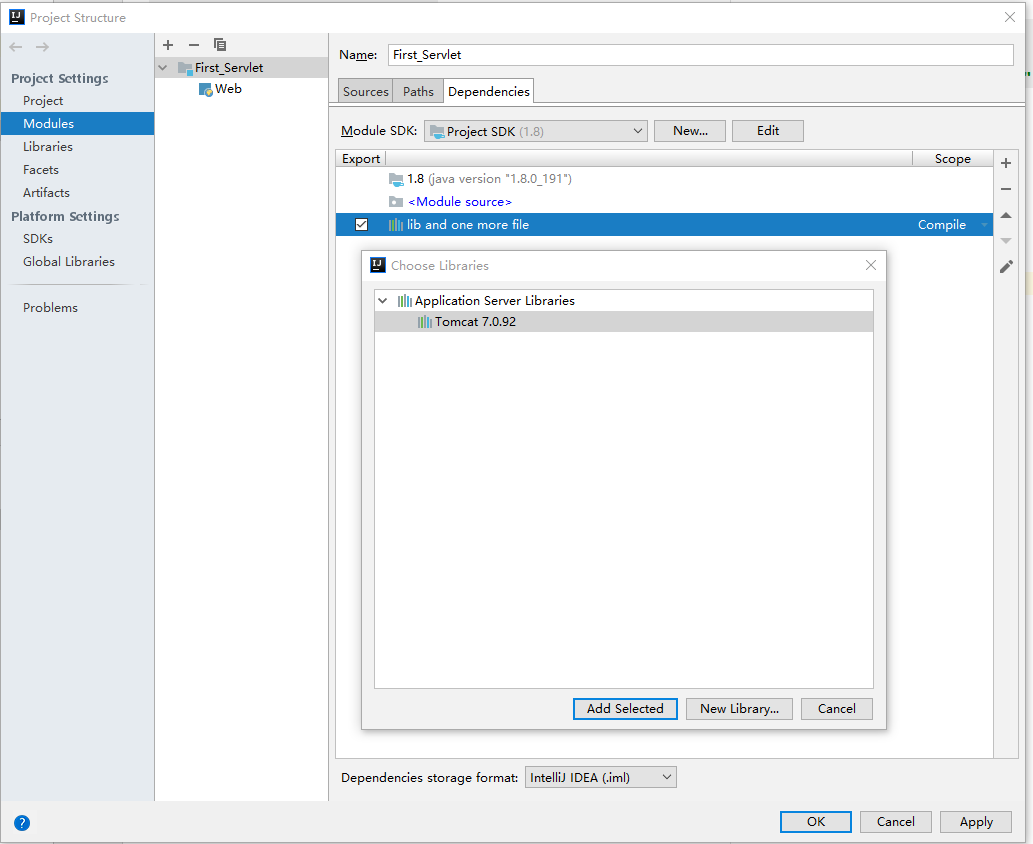Click the Apply button
This screenshot has height=844, width=1033.
click(976, 822)
